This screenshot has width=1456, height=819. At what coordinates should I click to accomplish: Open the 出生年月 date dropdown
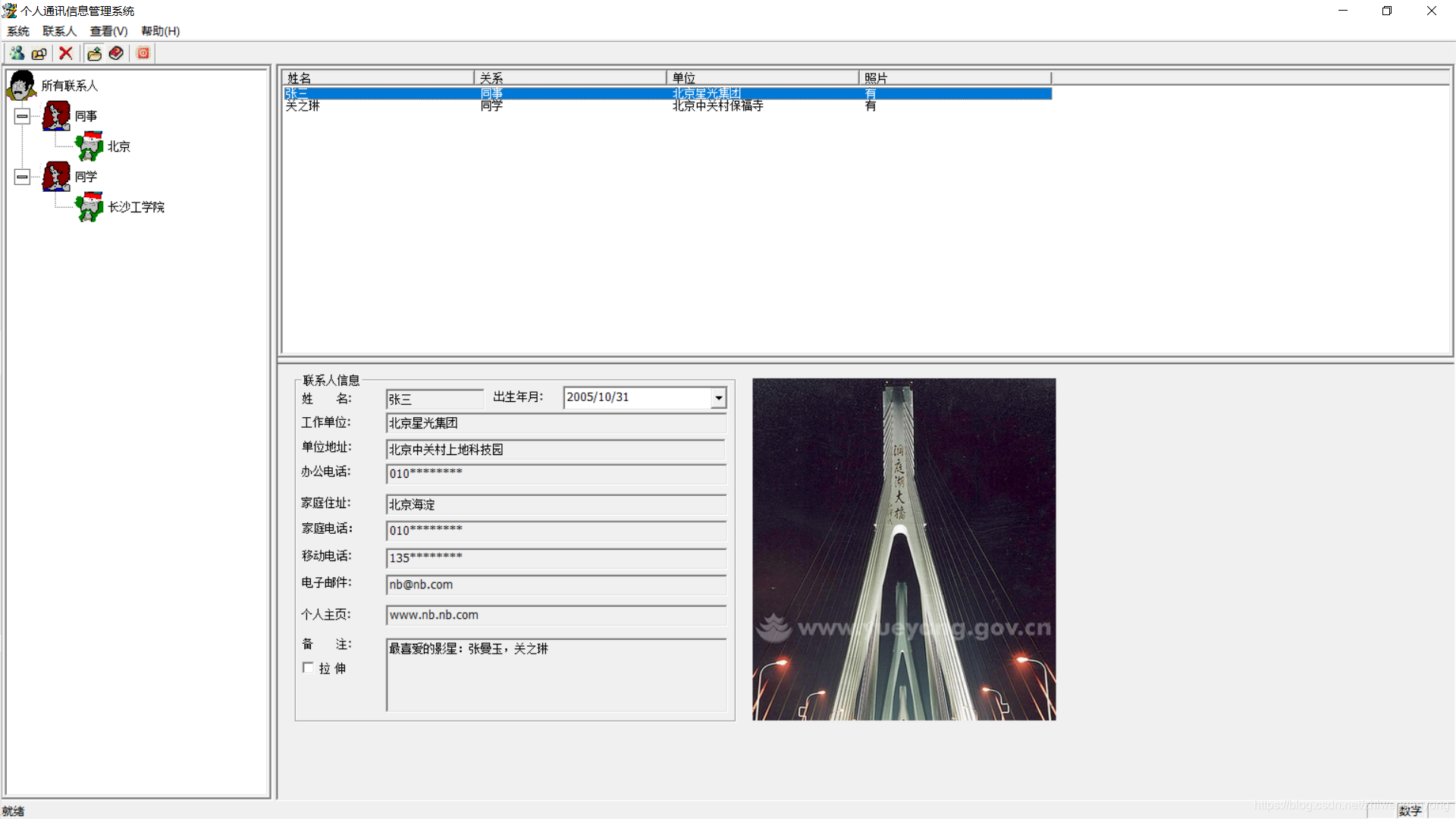point(718,397)
